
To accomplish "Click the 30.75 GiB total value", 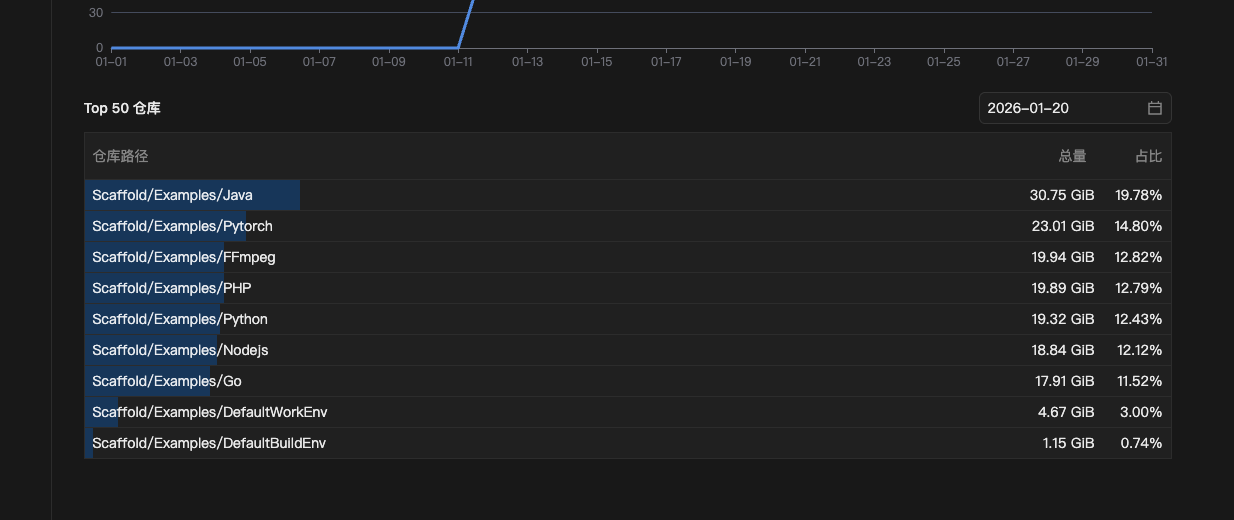I will point(1062,195).
